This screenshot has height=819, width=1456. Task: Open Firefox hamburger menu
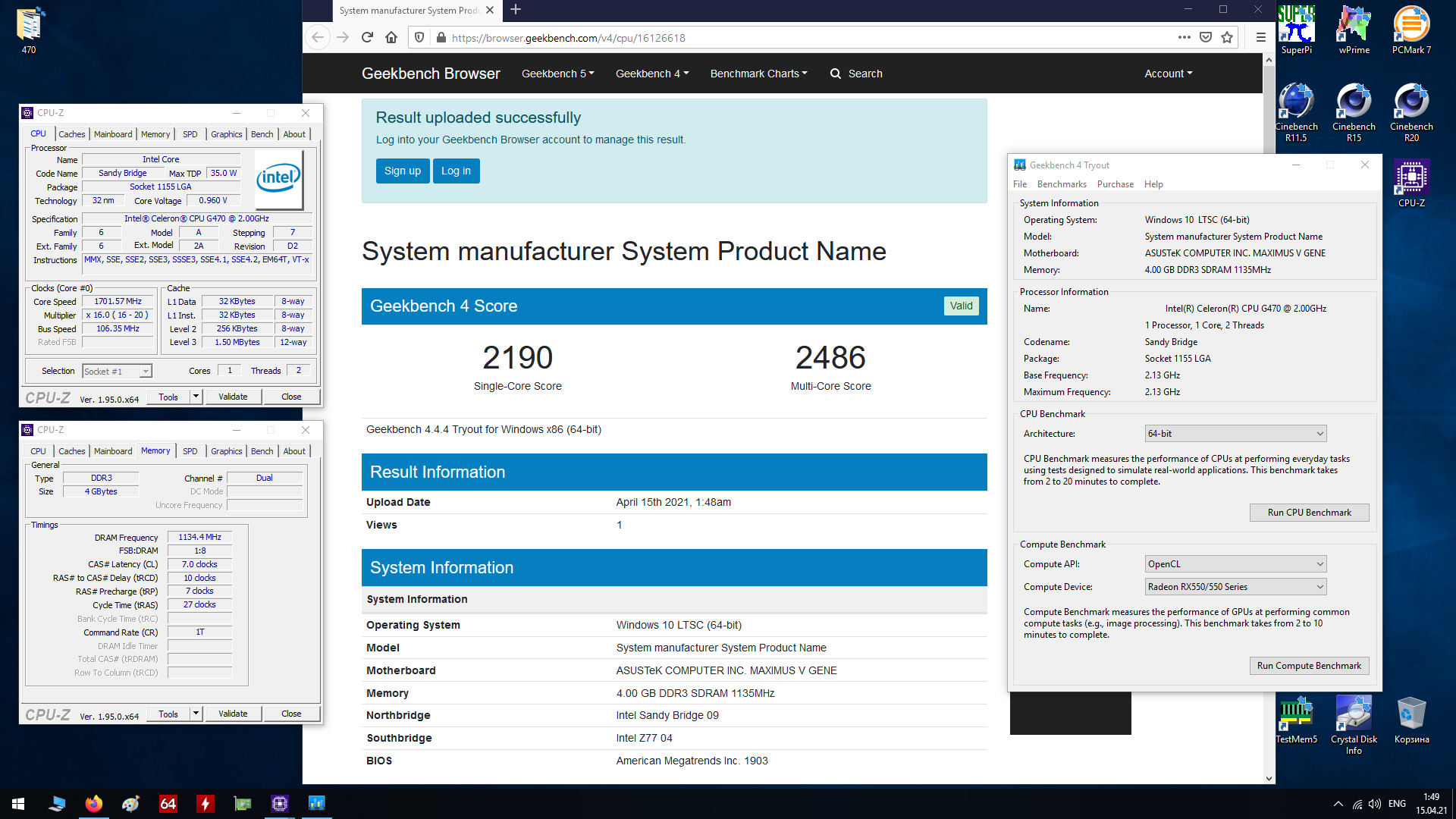point(1260,37)
